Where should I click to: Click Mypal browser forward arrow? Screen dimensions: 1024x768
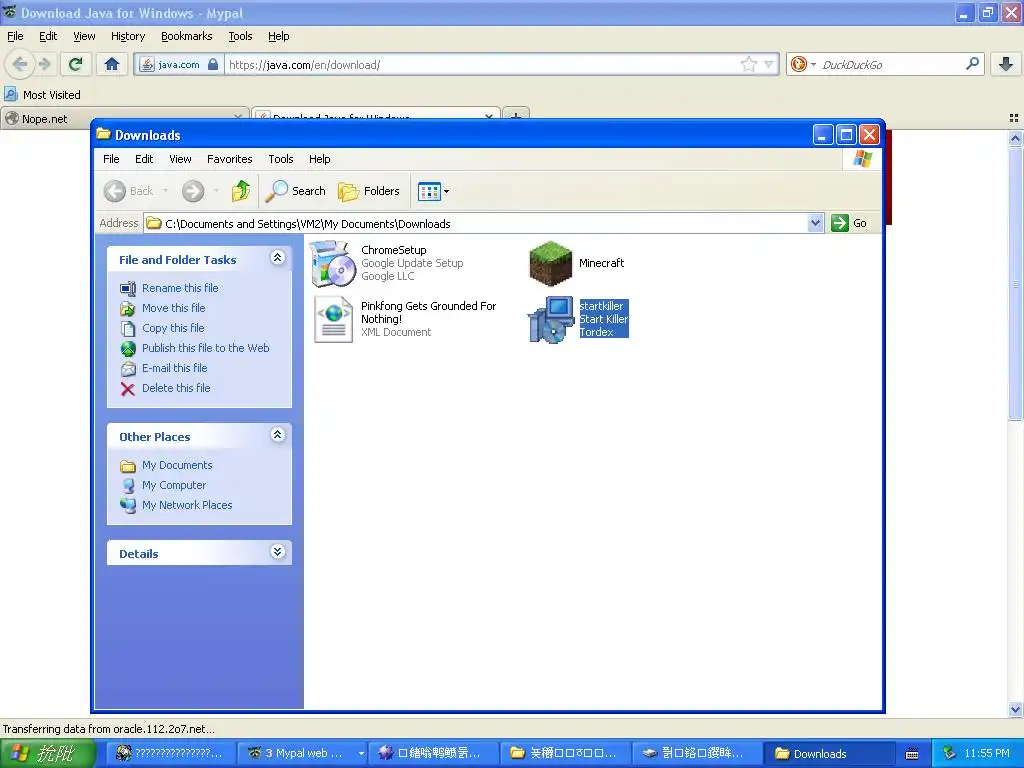(44, 64)
